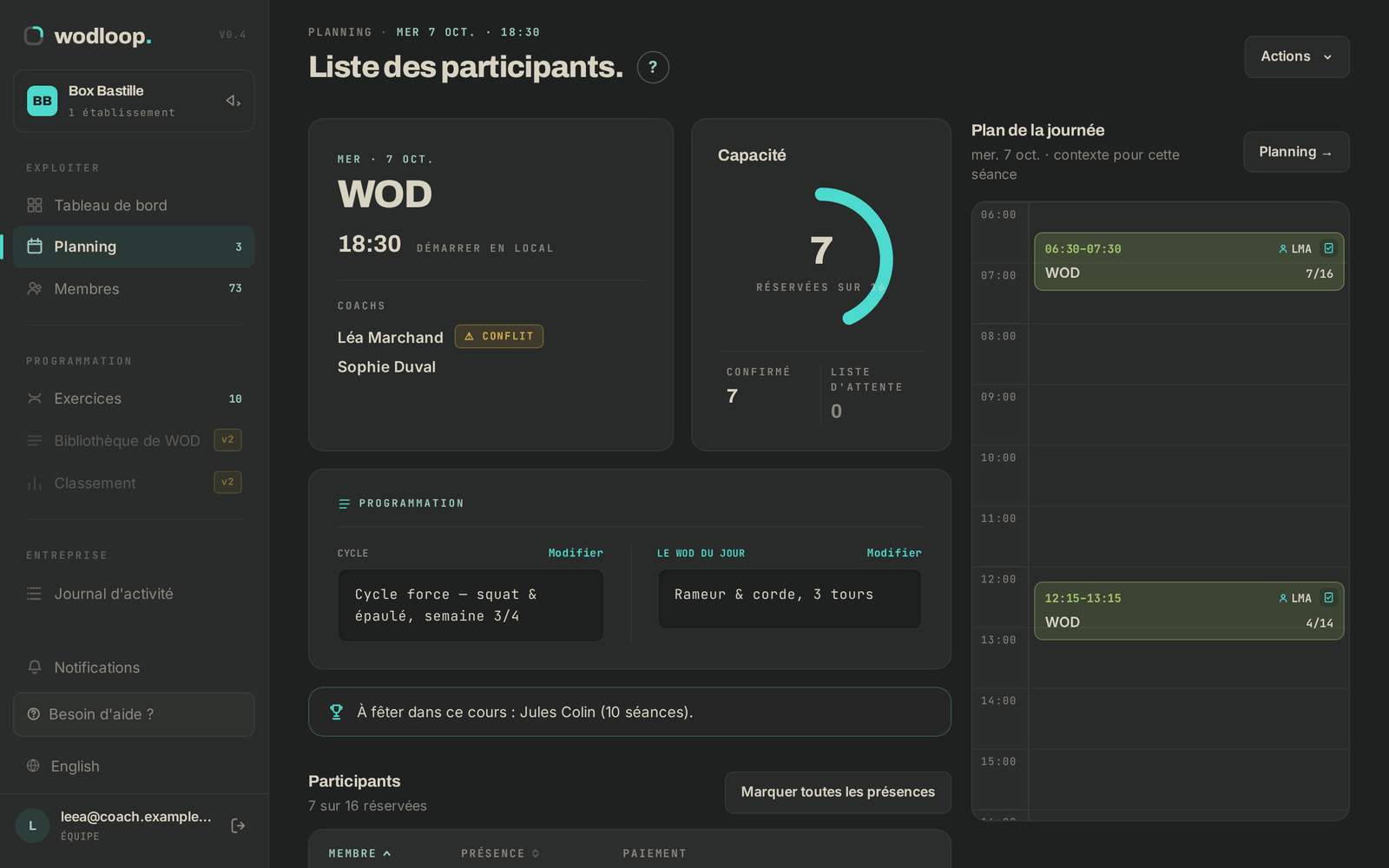
Task: Click coach name Sophie Duval
Action: point(386,367)
